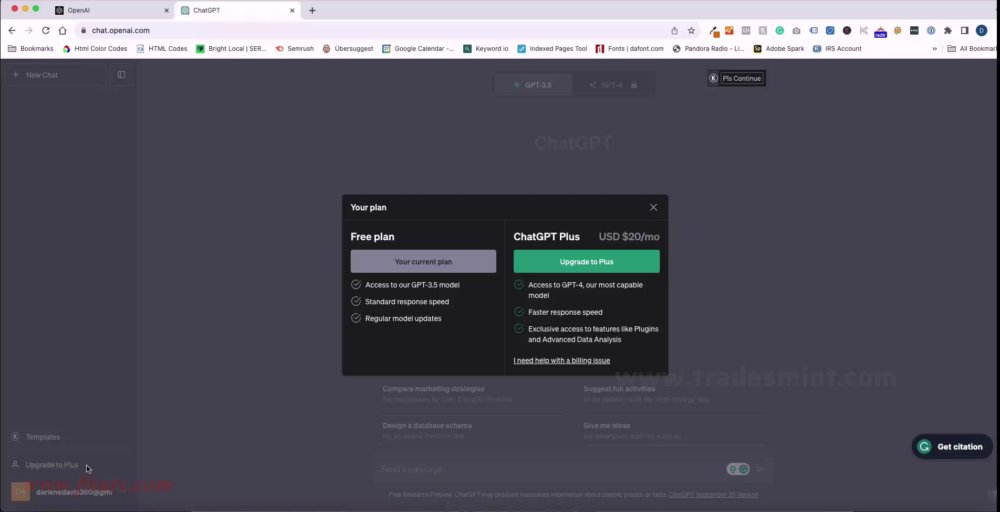The image size is (1000, 512).
Task: Toggle the browser side panel icon
Action: 964,30
